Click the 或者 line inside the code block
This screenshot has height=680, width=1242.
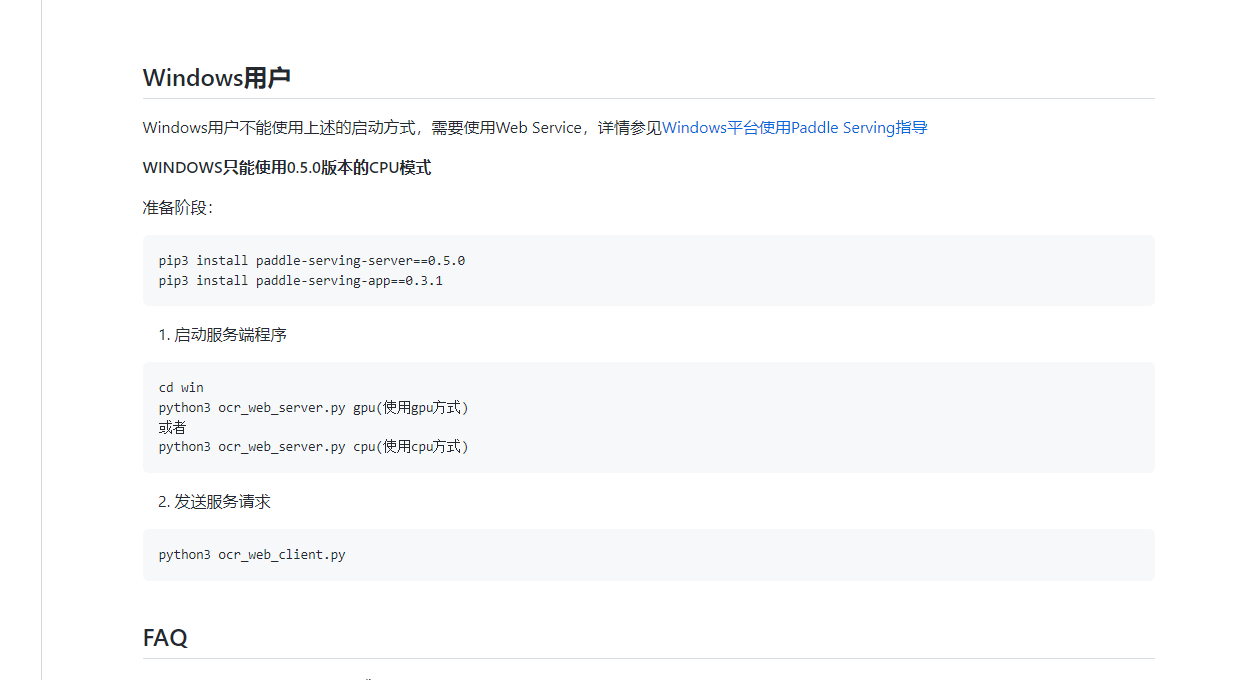click(171, 427)
